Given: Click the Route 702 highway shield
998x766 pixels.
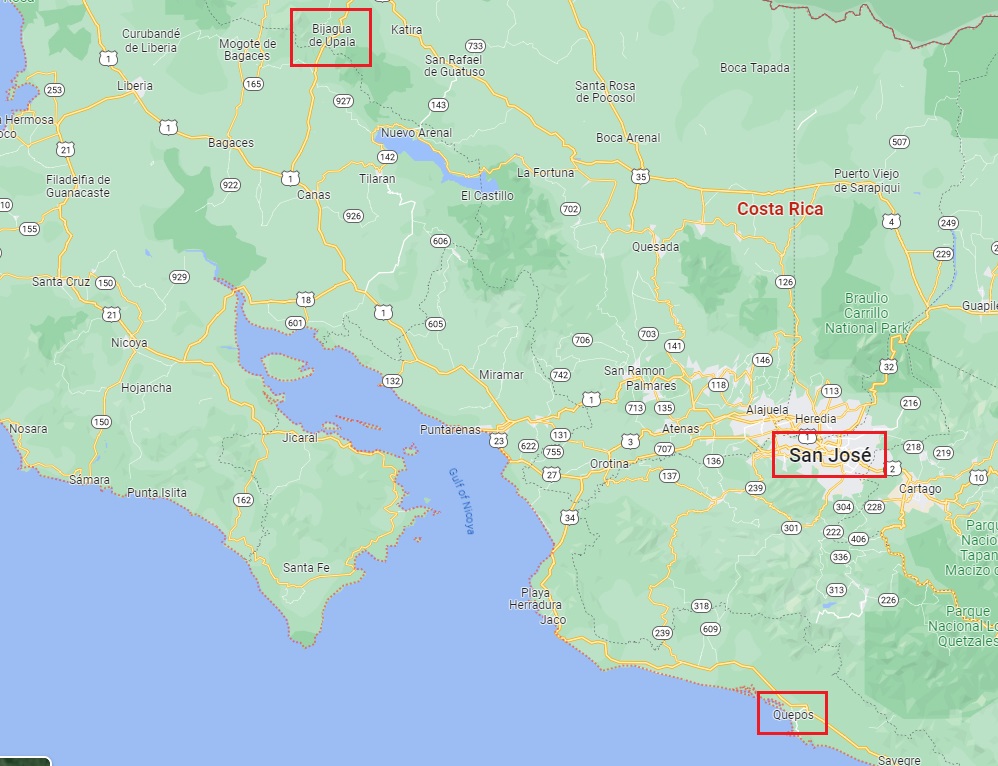Looking at the screenshot, I should pos(570,209).
